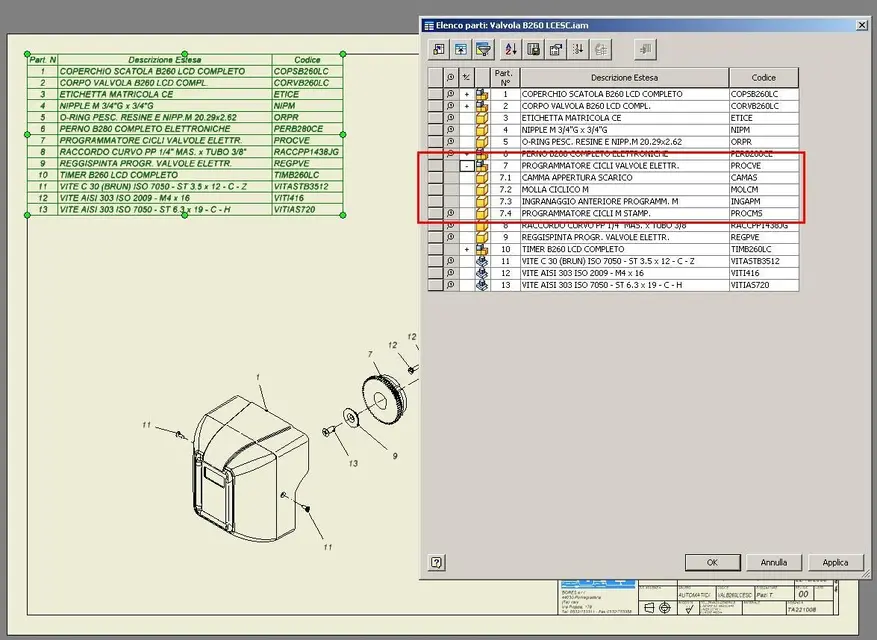Click the expand/collapse column header icon
Viewport: 877px width, 640px height.
click(x=466, y=77)
